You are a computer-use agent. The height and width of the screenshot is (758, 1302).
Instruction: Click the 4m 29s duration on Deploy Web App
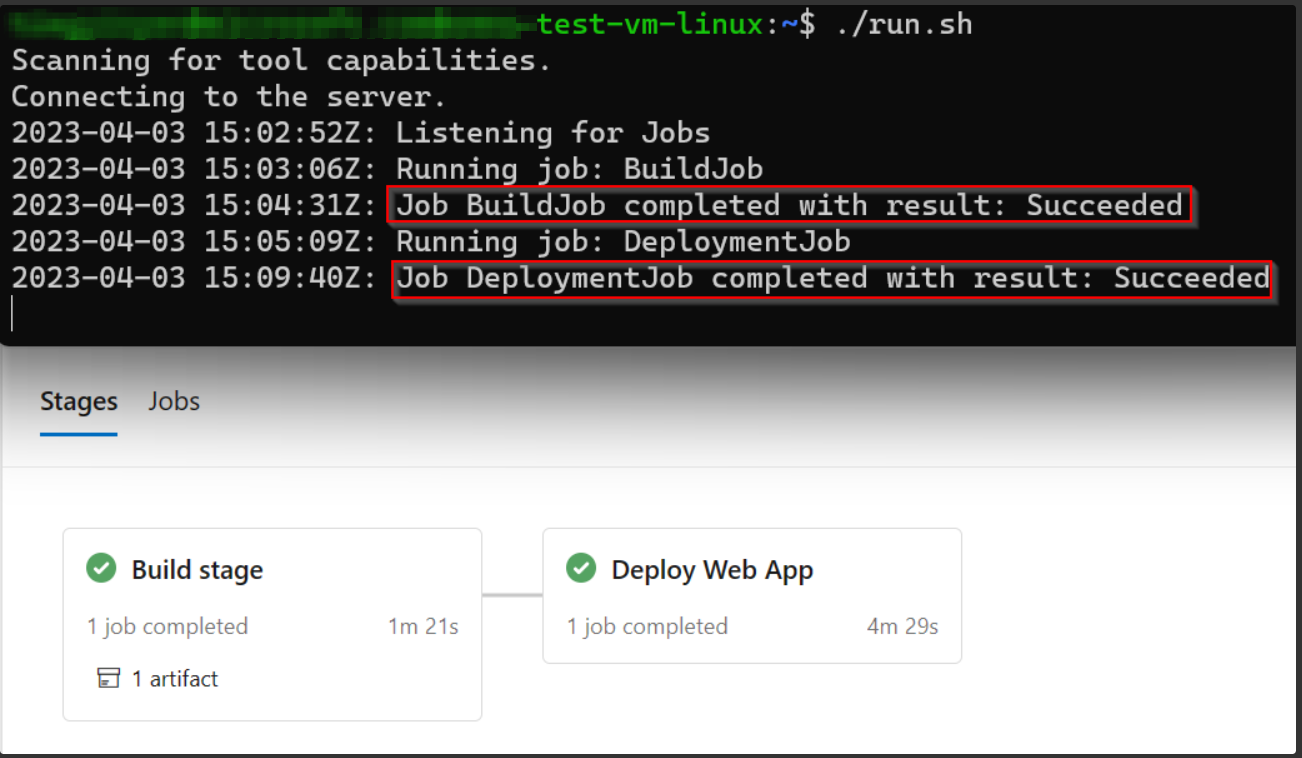coord(903,627)
